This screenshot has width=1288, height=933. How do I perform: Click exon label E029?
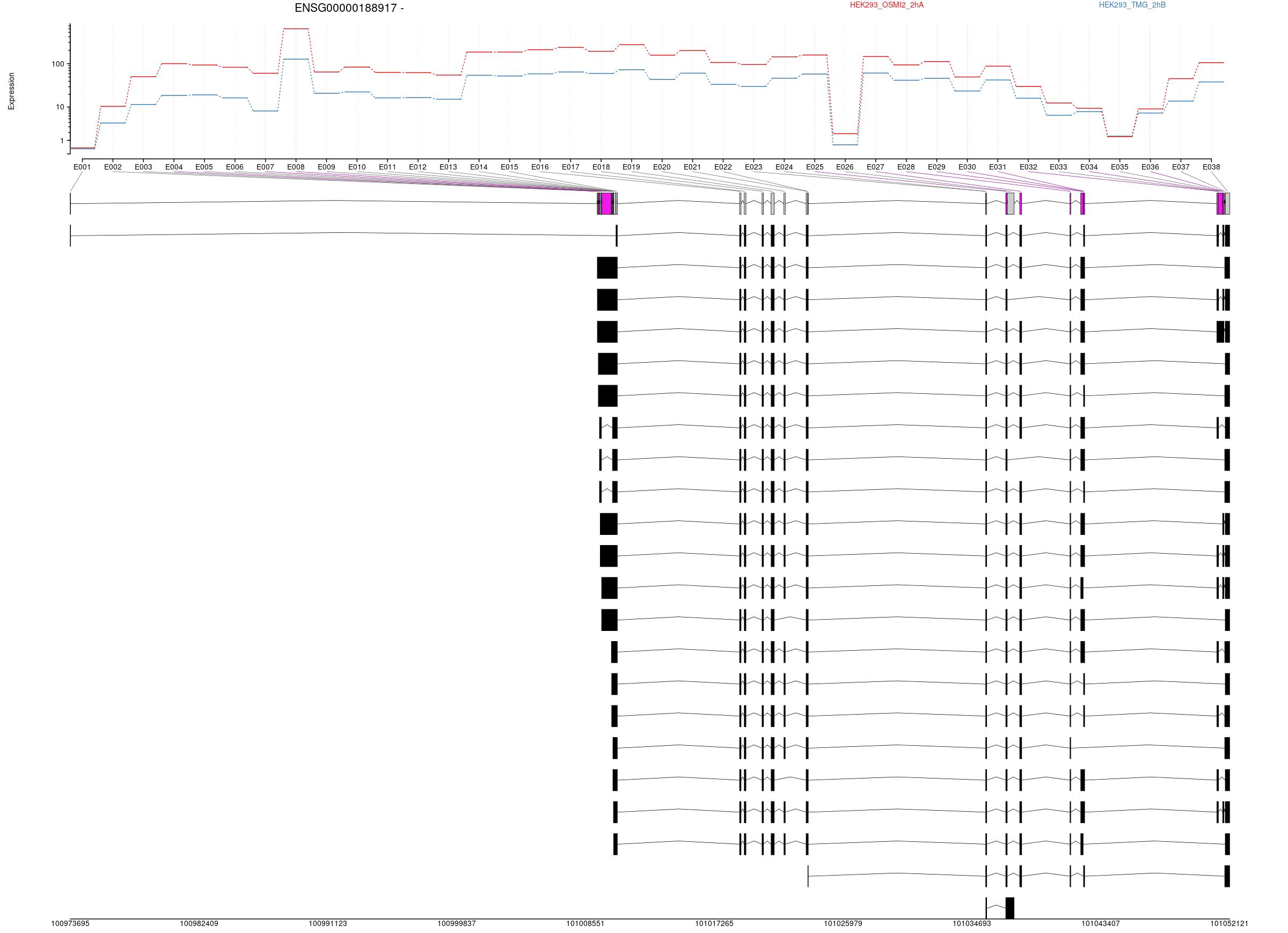click(936, 167)
